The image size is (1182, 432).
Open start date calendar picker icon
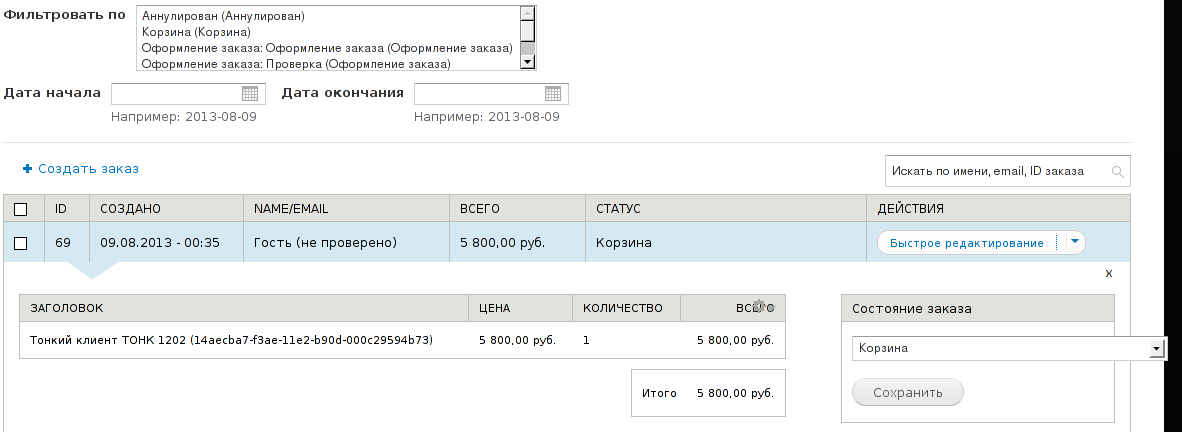coord(250,93)
